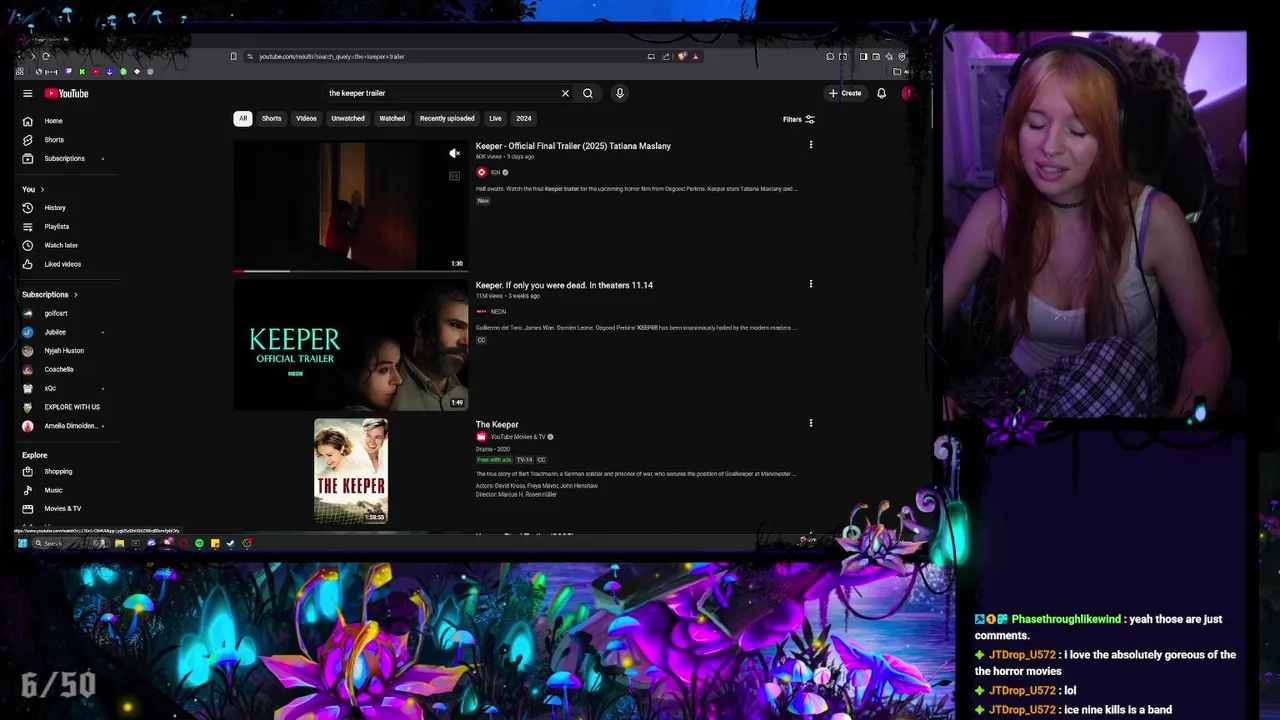Select the 2024 filter chip
1280x720 pixels.
pyautogui.click(x=523, y=118)
